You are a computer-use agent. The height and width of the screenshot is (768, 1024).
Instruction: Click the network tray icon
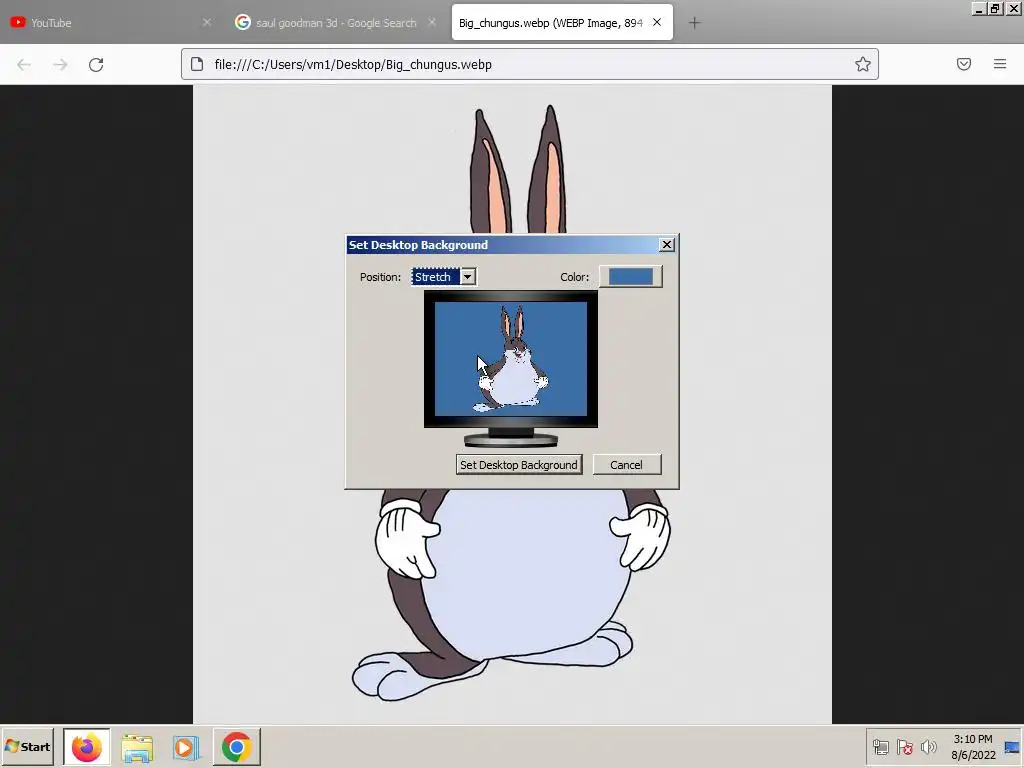881,746
